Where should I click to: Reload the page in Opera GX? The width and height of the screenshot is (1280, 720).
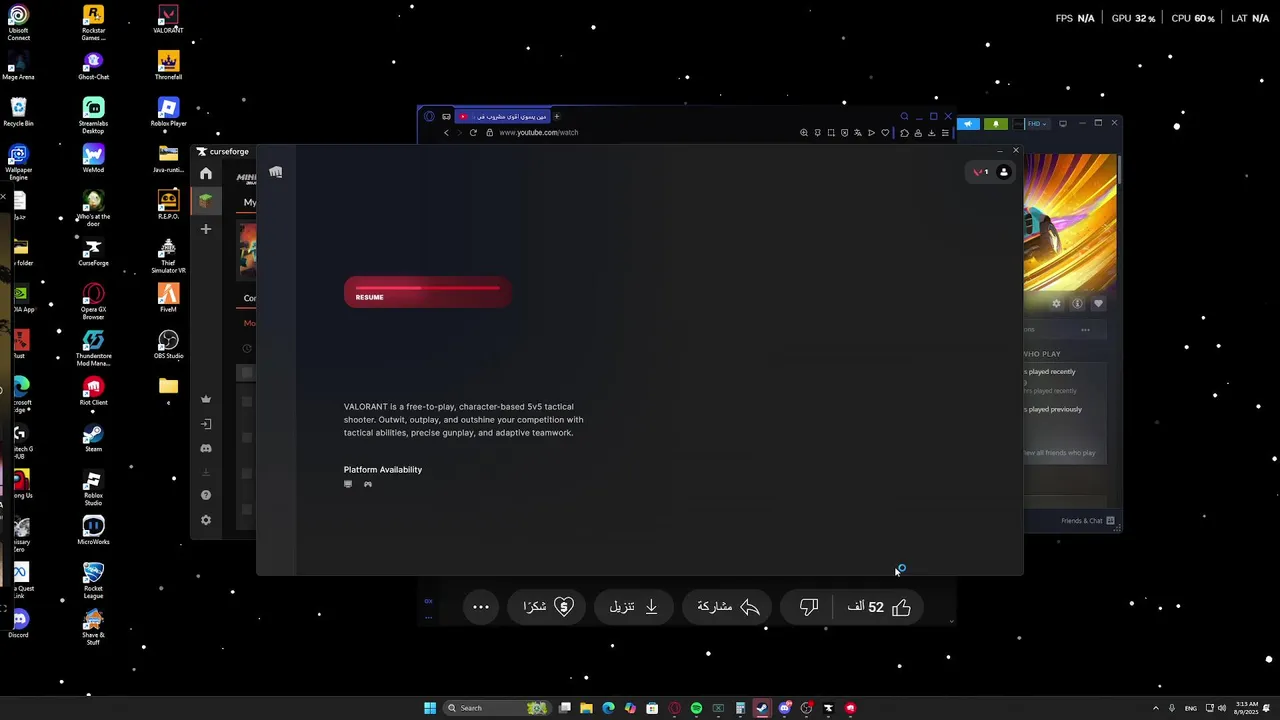coord(473,132)
